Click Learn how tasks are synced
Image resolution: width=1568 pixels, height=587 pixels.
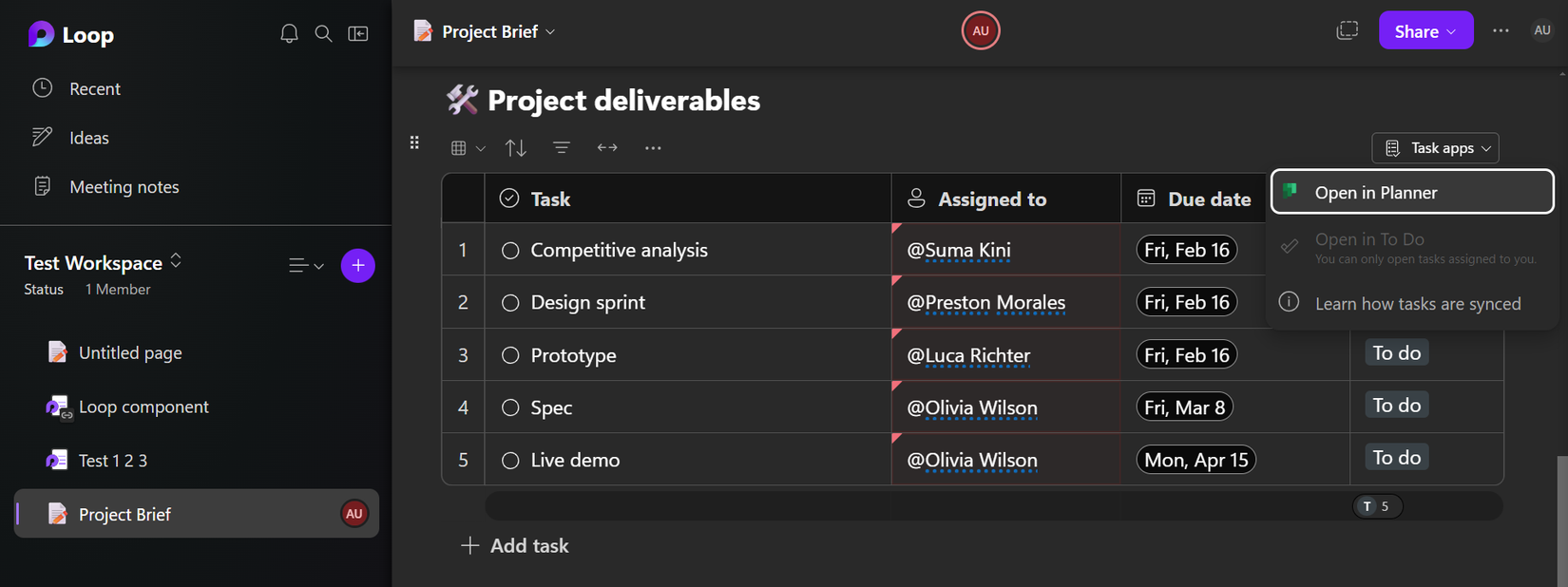click(x=1417, y=304)
